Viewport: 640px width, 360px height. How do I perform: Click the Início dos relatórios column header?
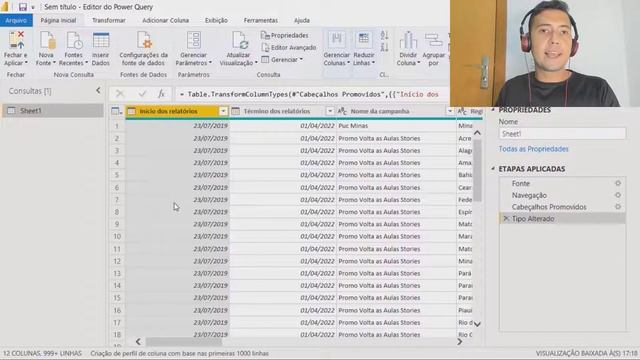[x=177, y=111]
